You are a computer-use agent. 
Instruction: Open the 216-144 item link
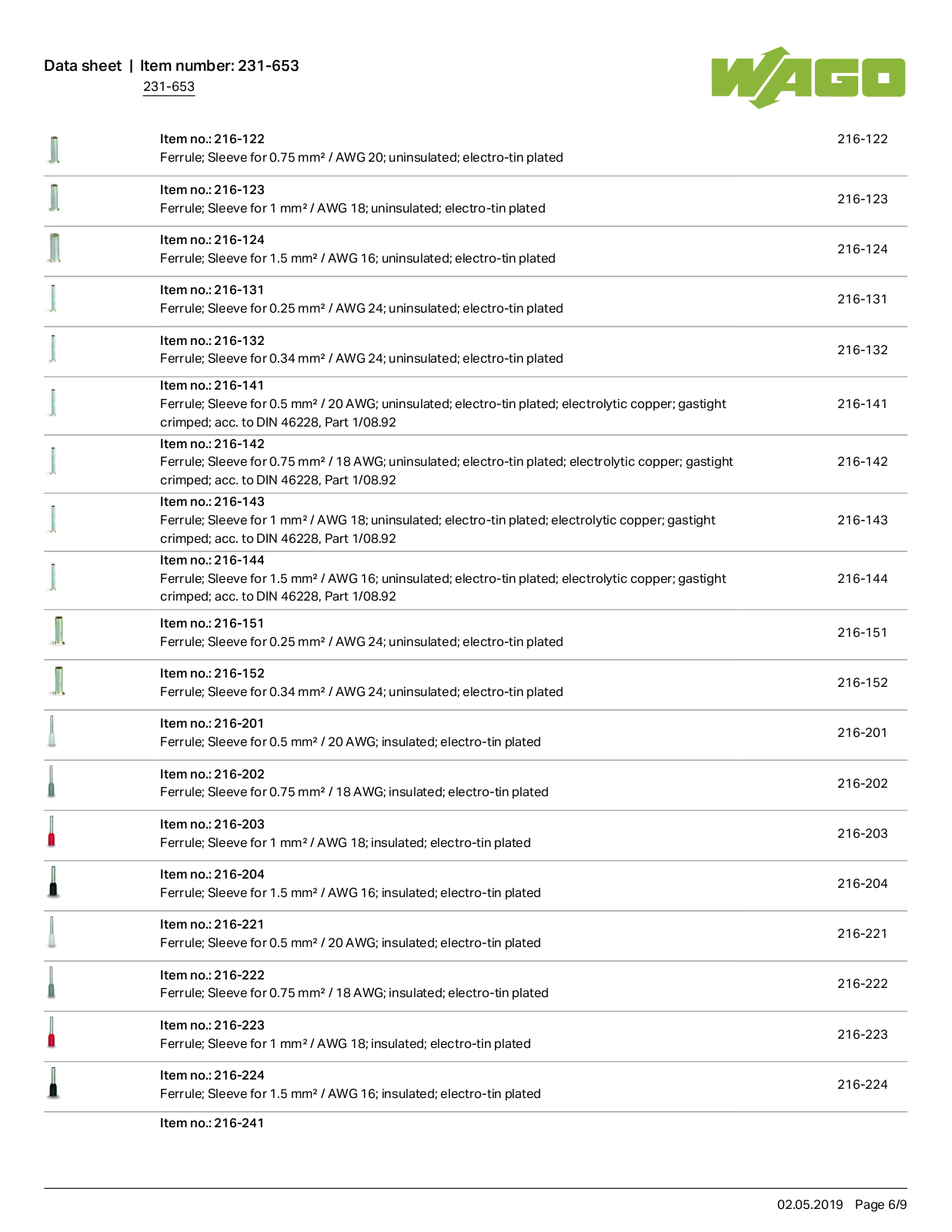click(x=862, y=578)
